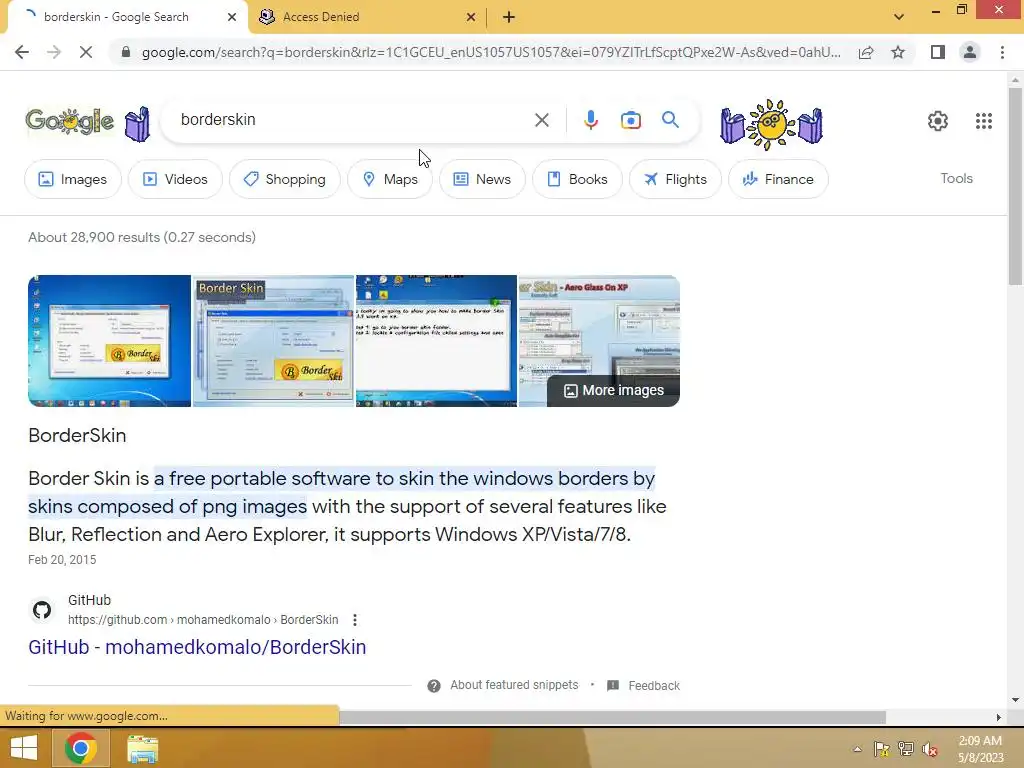
Task: Click the Action Center flag icon
Action: (x=881, y=749)
